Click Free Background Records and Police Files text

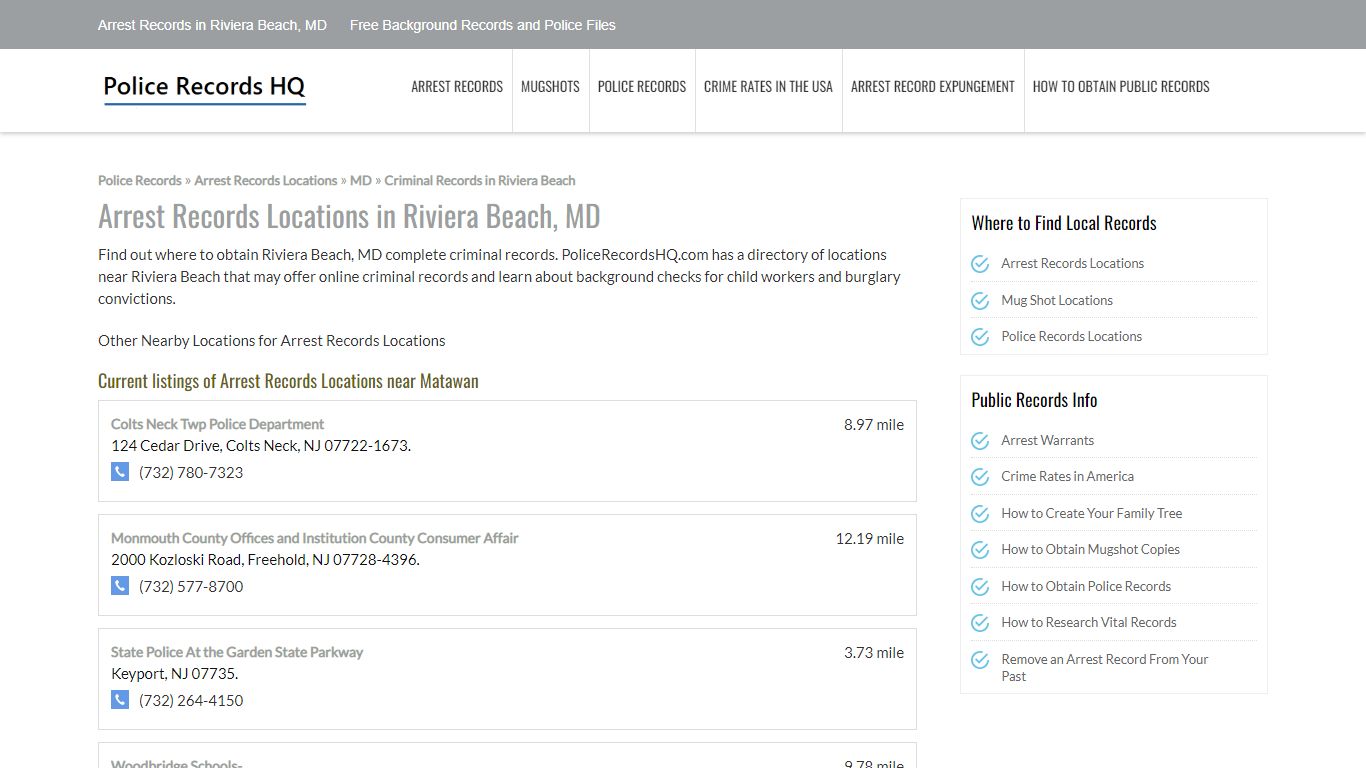(x=483, y=25)
